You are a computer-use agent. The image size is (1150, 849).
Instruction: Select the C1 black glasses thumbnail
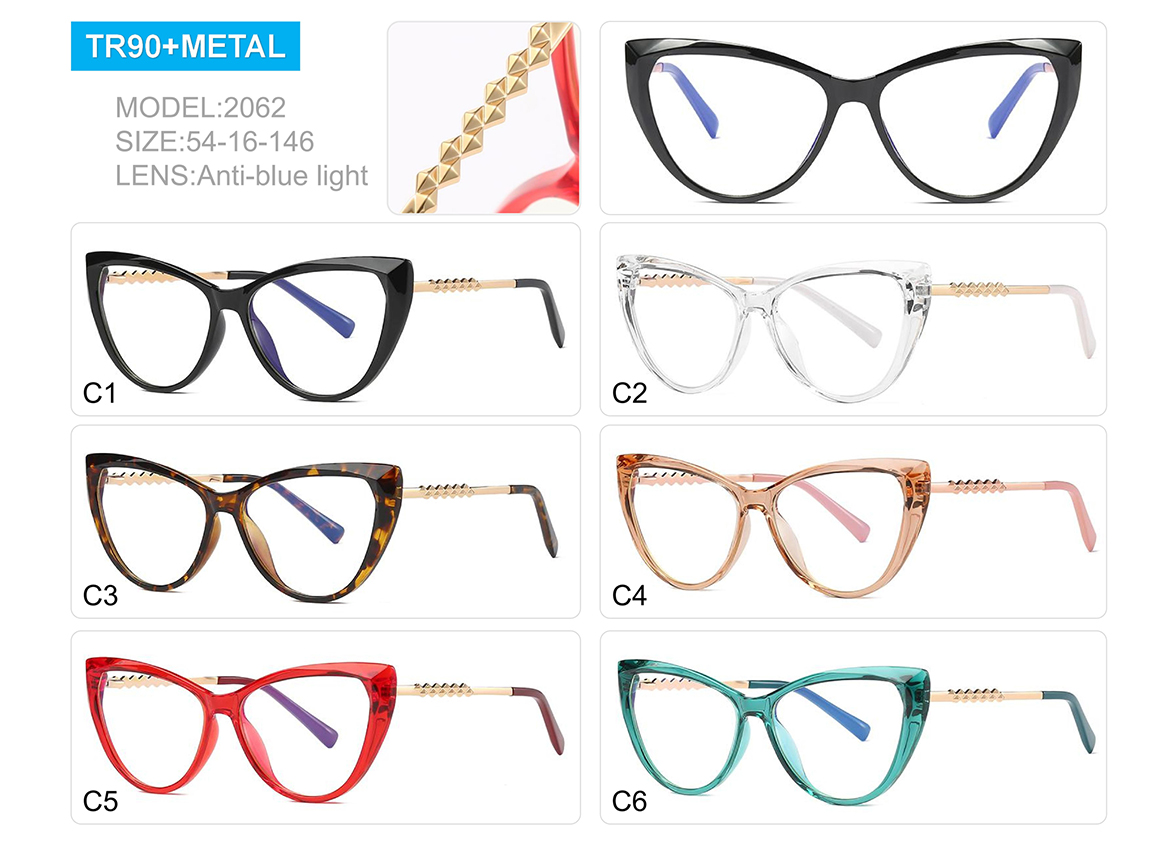pyautogui.click(x=326, y=319)
